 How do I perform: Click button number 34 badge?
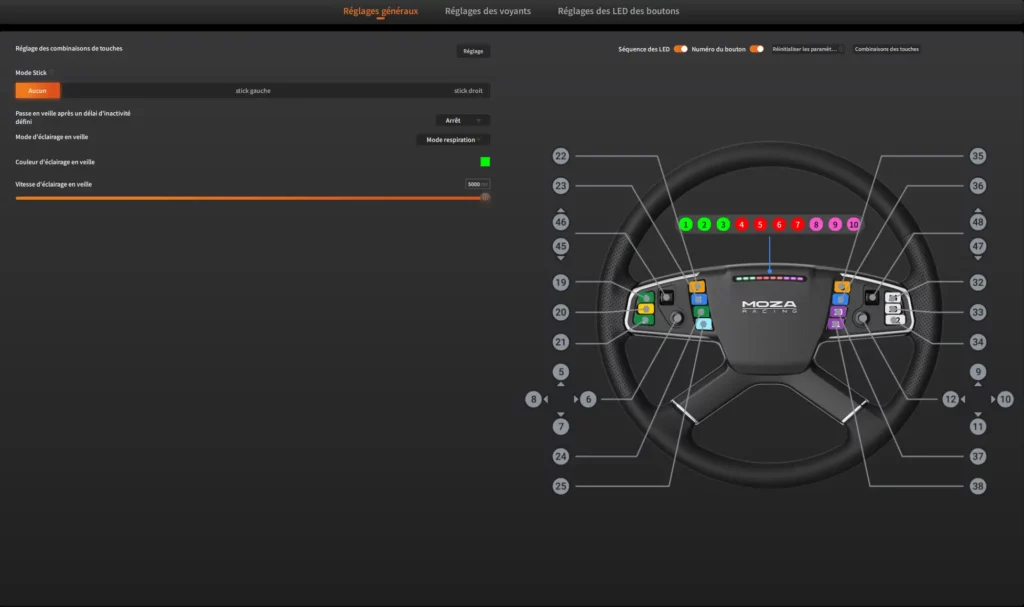click(978, 342)
